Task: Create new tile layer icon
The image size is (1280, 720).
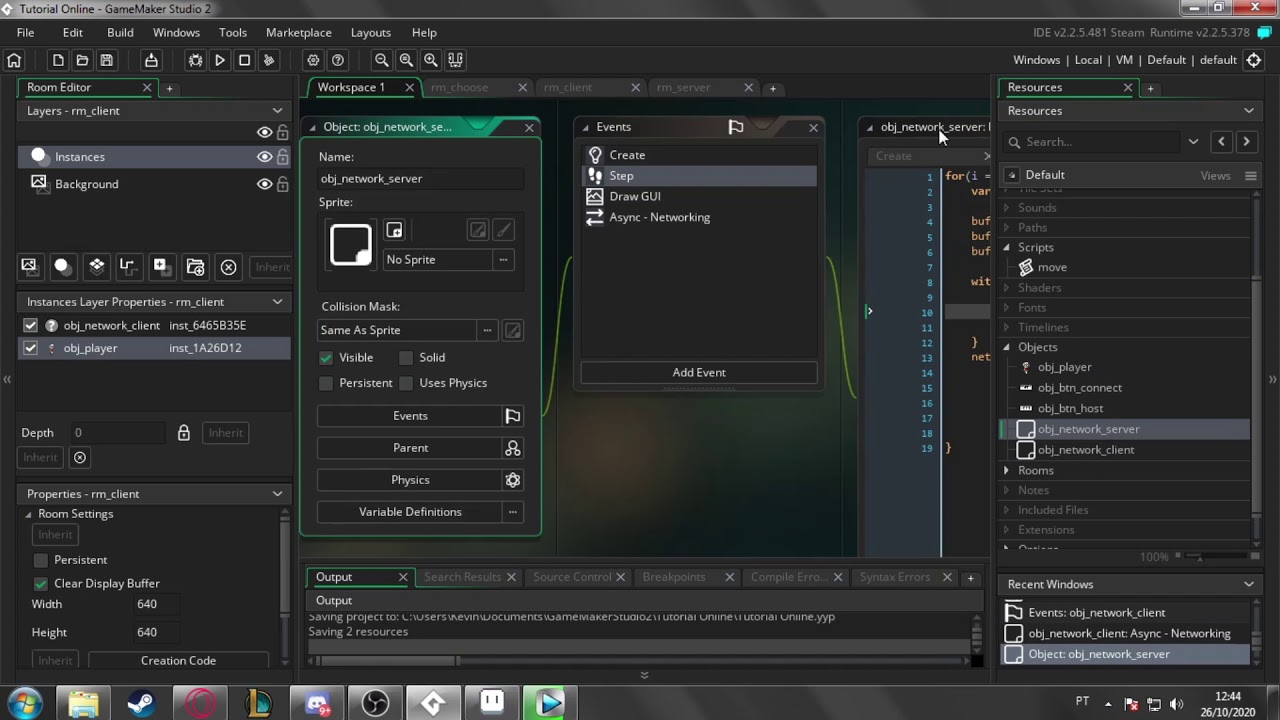Action: (96, 266)
